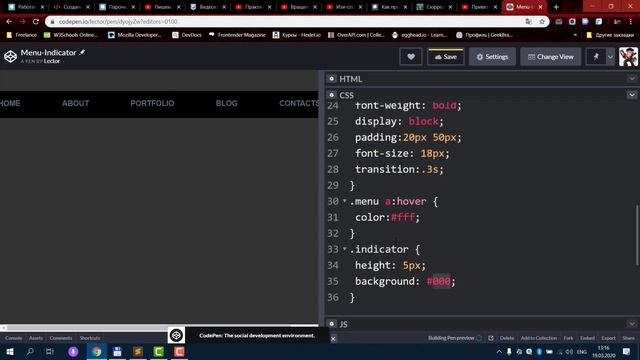Viewport: 640px width, 360px height.
Task: Click preview horizontal scrollbar
Action: pos(159,328)
